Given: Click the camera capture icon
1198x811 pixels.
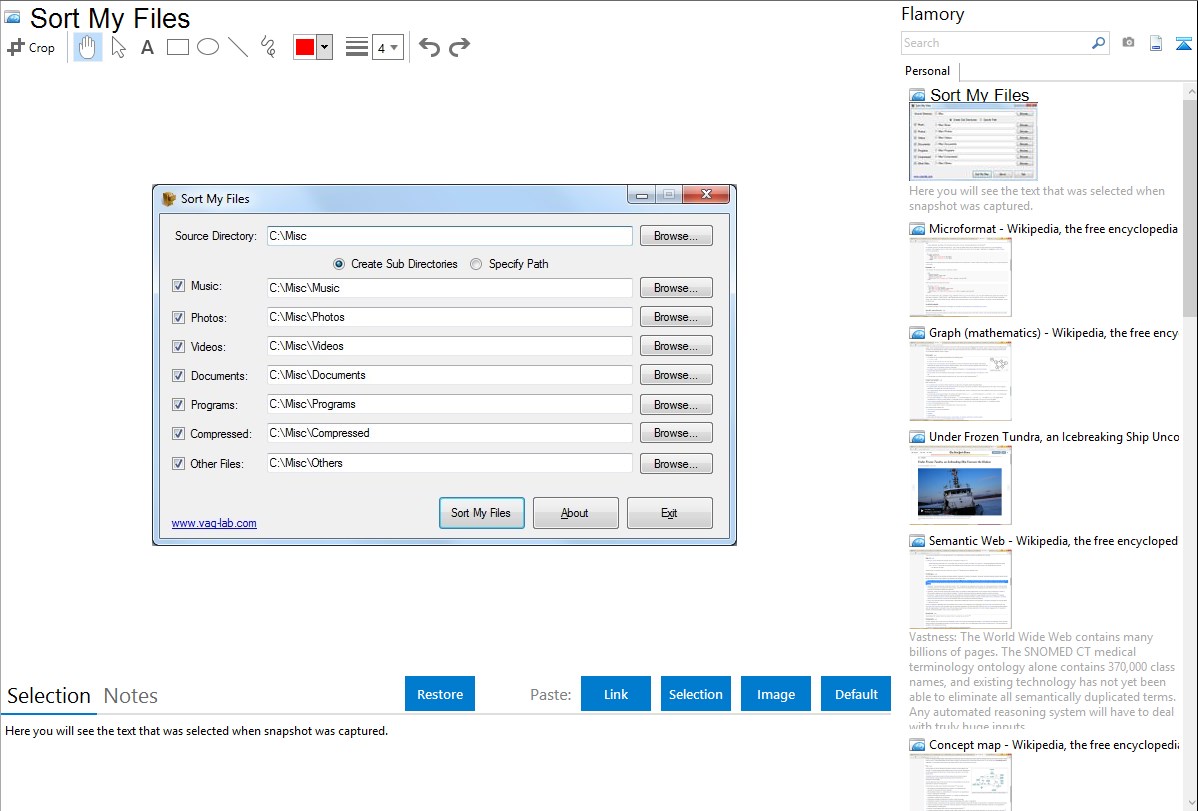Looking at the screenshot, I should [x=1128, y=43].
